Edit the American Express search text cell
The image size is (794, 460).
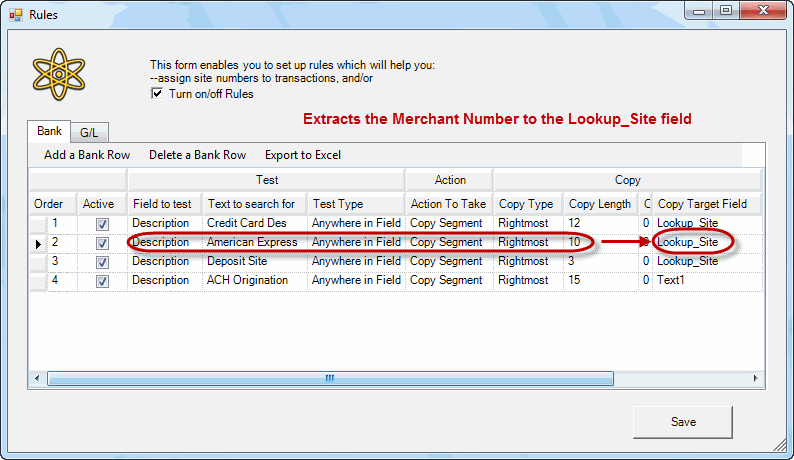253,242
